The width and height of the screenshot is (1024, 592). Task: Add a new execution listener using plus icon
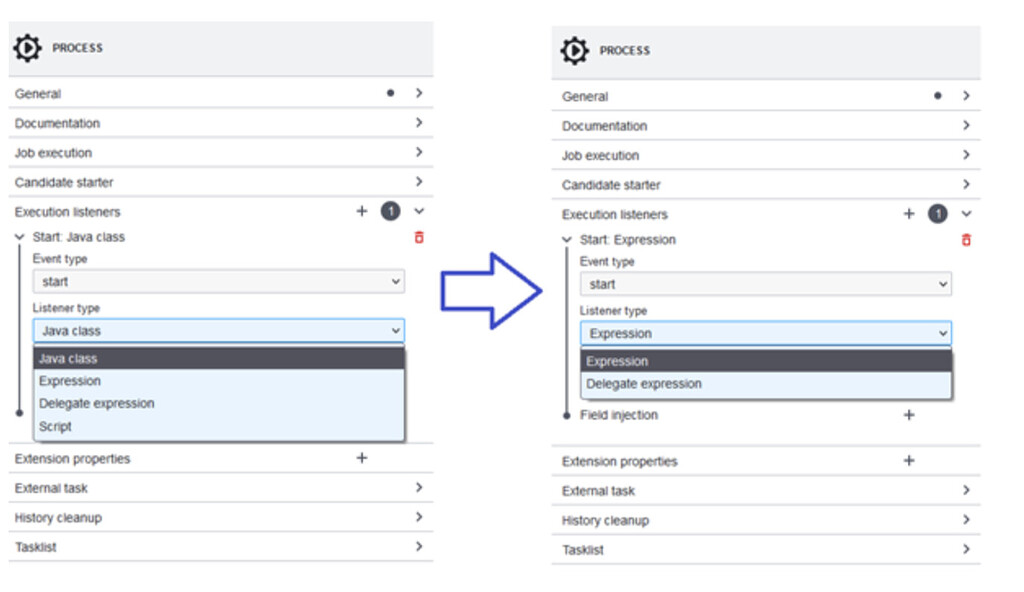click(361, 211)
